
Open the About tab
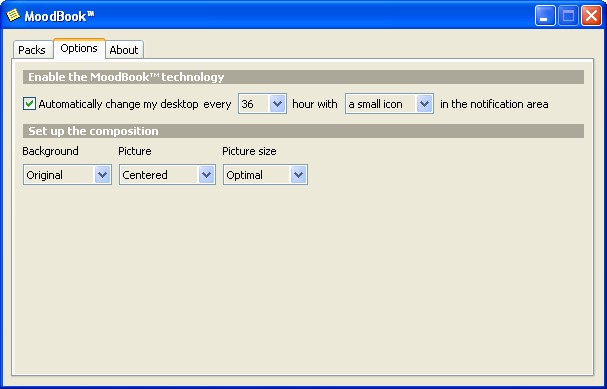coord(124,50)
